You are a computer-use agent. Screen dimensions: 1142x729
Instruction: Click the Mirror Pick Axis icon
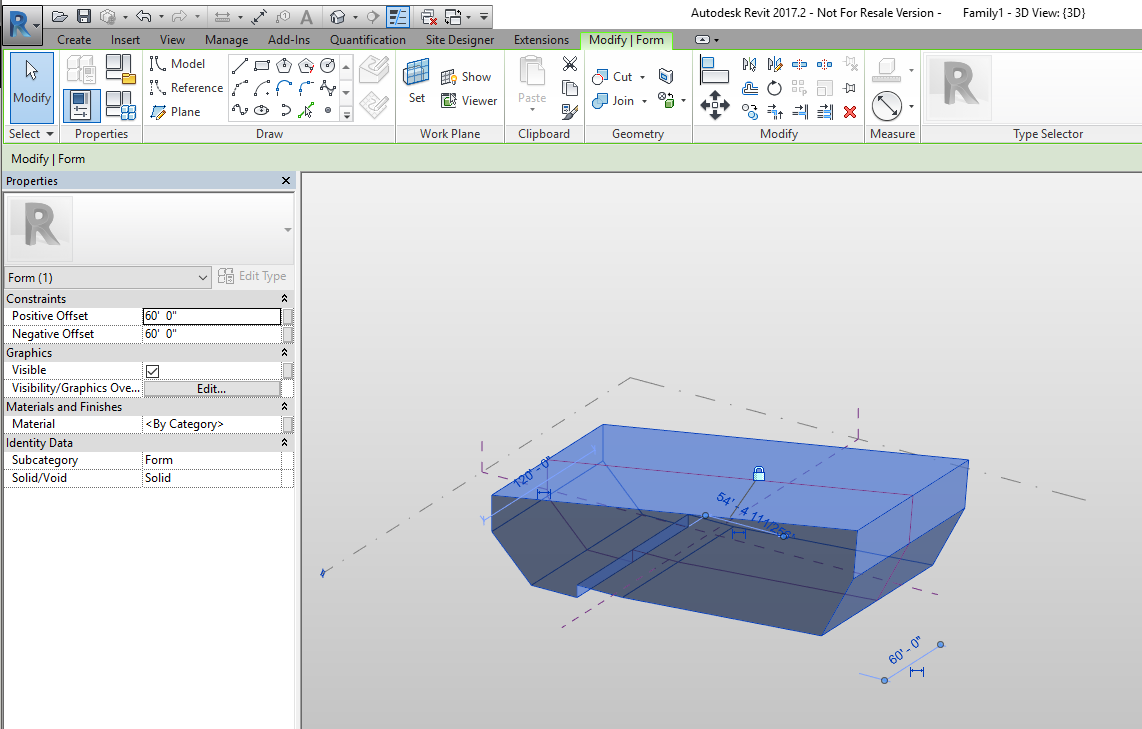coord(749,65)
